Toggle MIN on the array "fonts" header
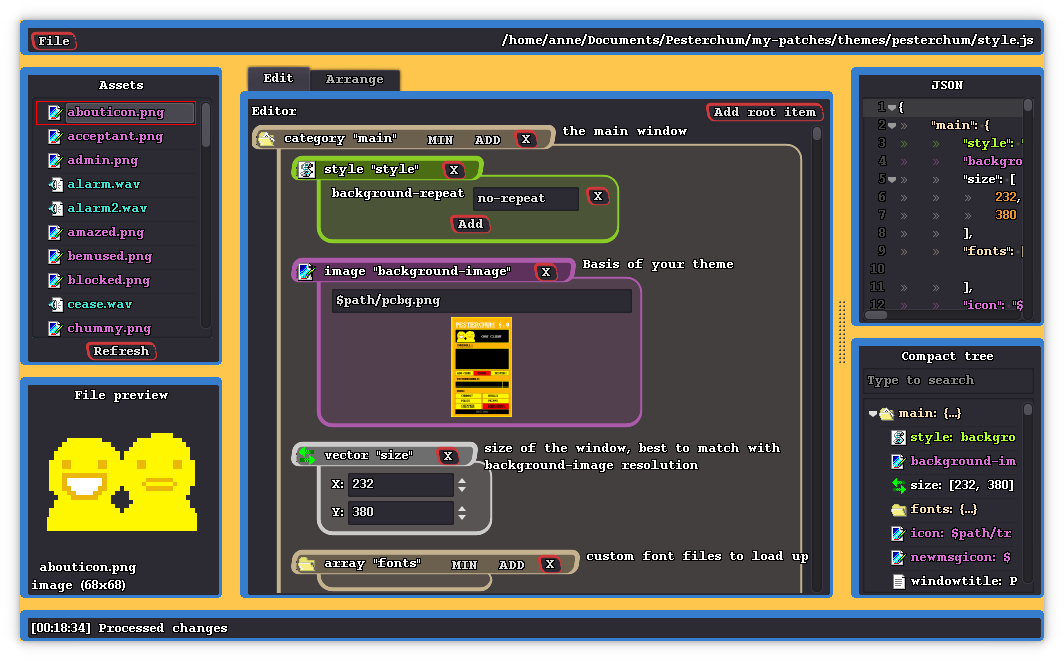Image resolution: width=1064 pixels, height=661 pixels. coord(465,564)
